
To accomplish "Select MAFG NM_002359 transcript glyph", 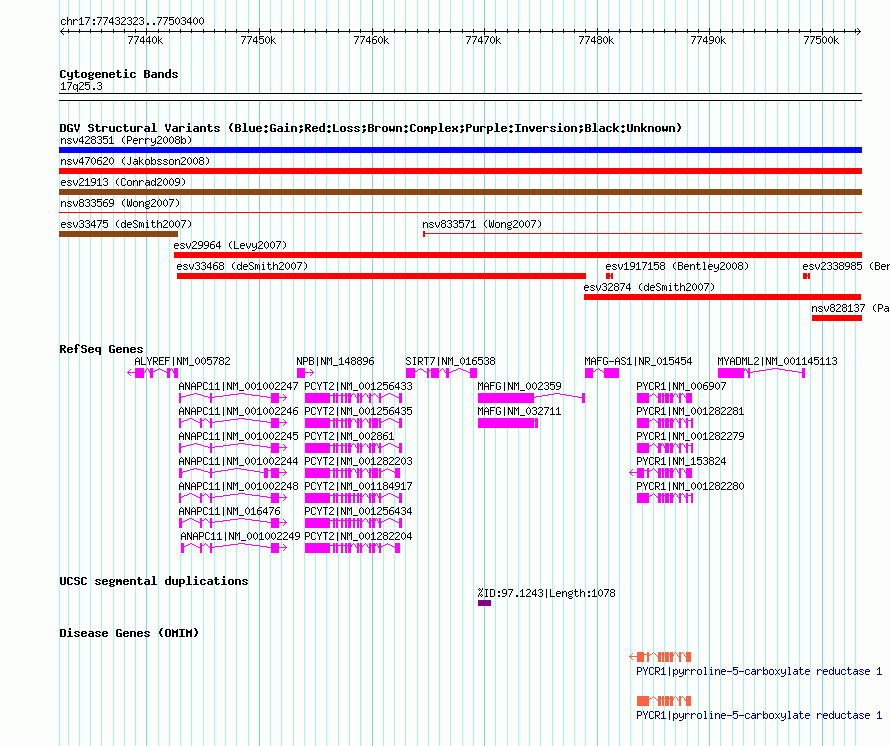I will coord(531,397).
